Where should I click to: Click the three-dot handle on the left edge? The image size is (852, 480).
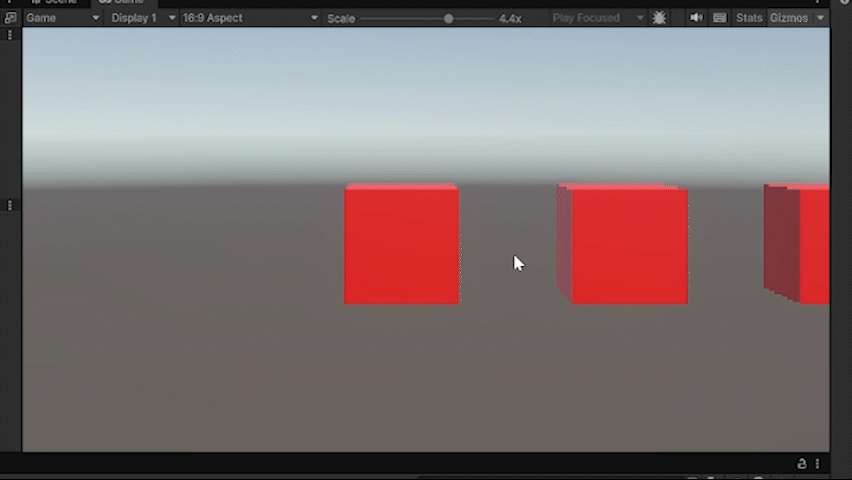tap(10, 205)
